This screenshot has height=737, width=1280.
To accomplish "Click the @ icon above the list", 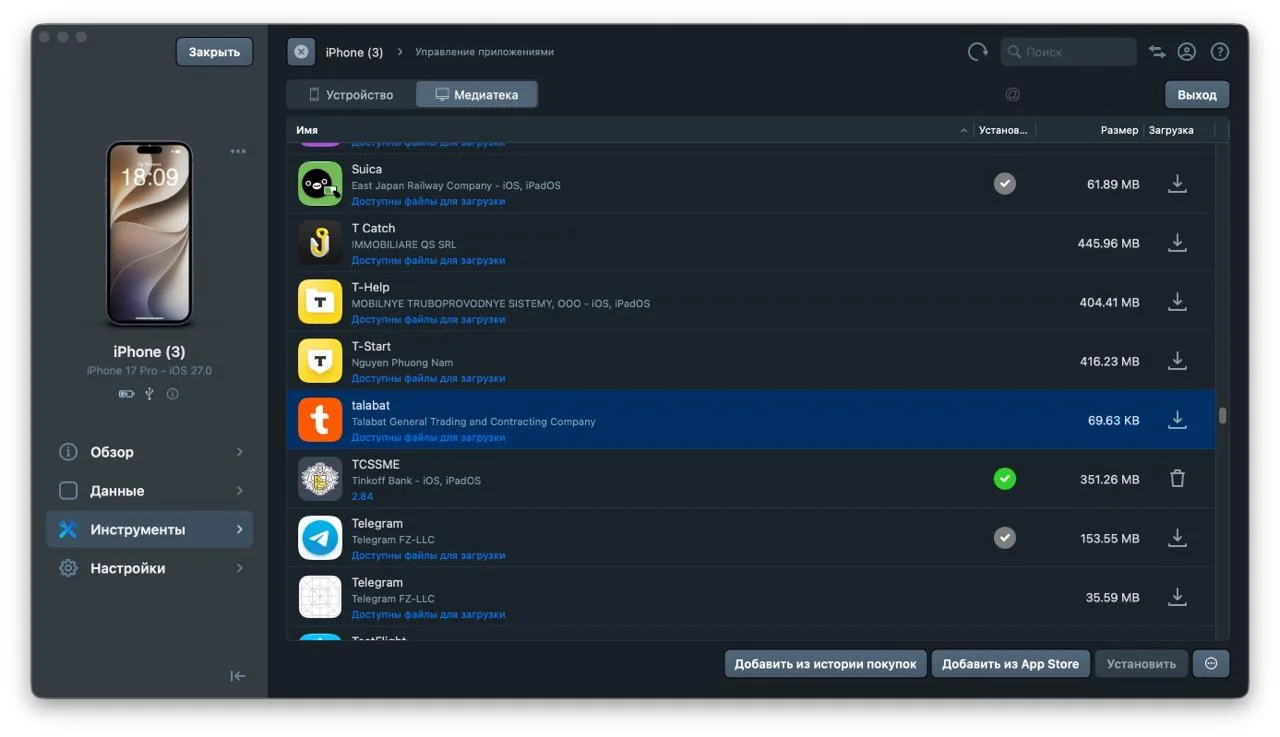I will point(1012,95).
